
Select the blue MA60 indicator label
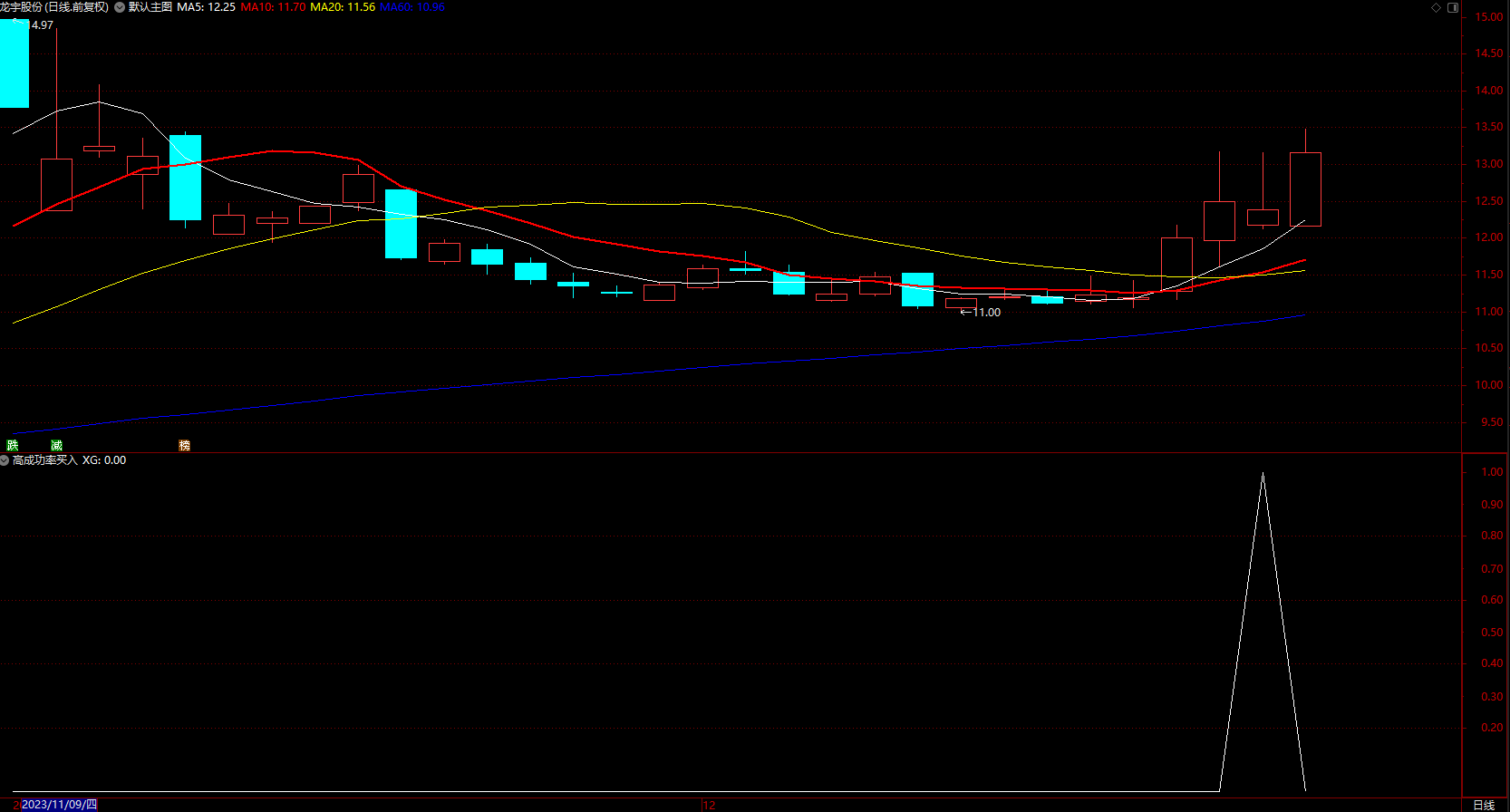(x=412, y=7)
